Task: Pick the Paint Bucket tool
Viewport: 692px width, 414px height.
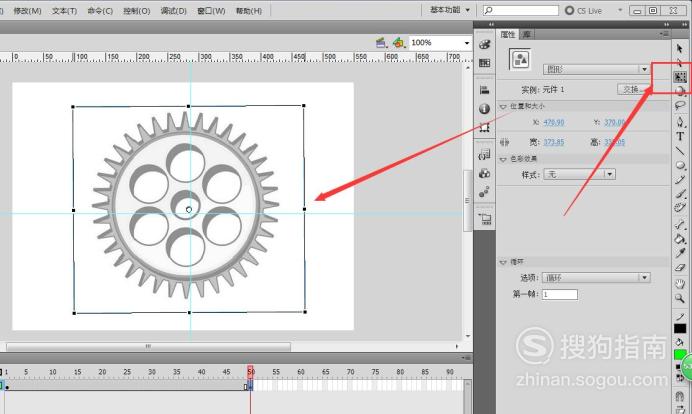Action: [x=680, y=239]
